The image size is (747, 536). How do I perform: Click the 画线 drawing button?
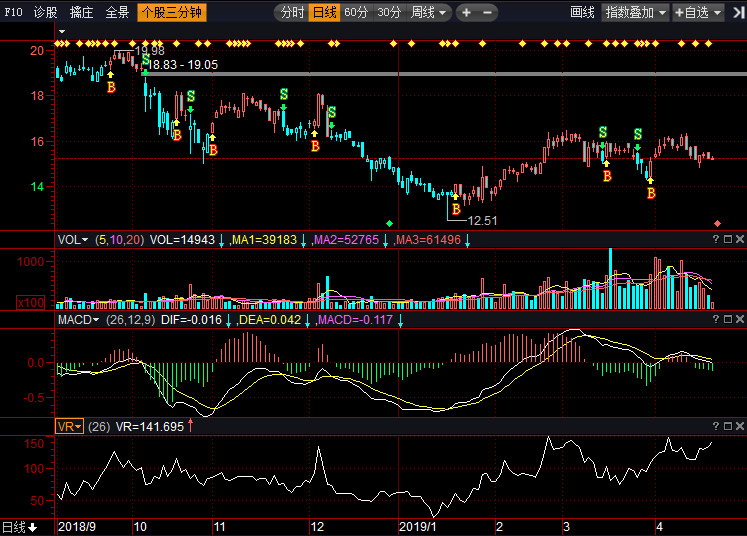coord(582,13)
